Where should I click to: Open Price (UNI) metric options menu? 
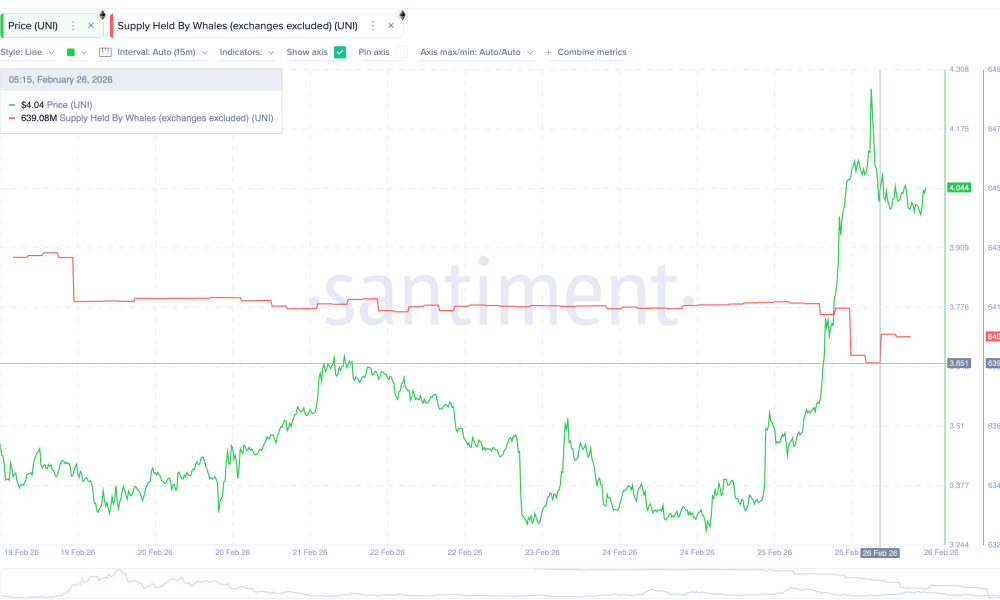(x=73, y=25)
